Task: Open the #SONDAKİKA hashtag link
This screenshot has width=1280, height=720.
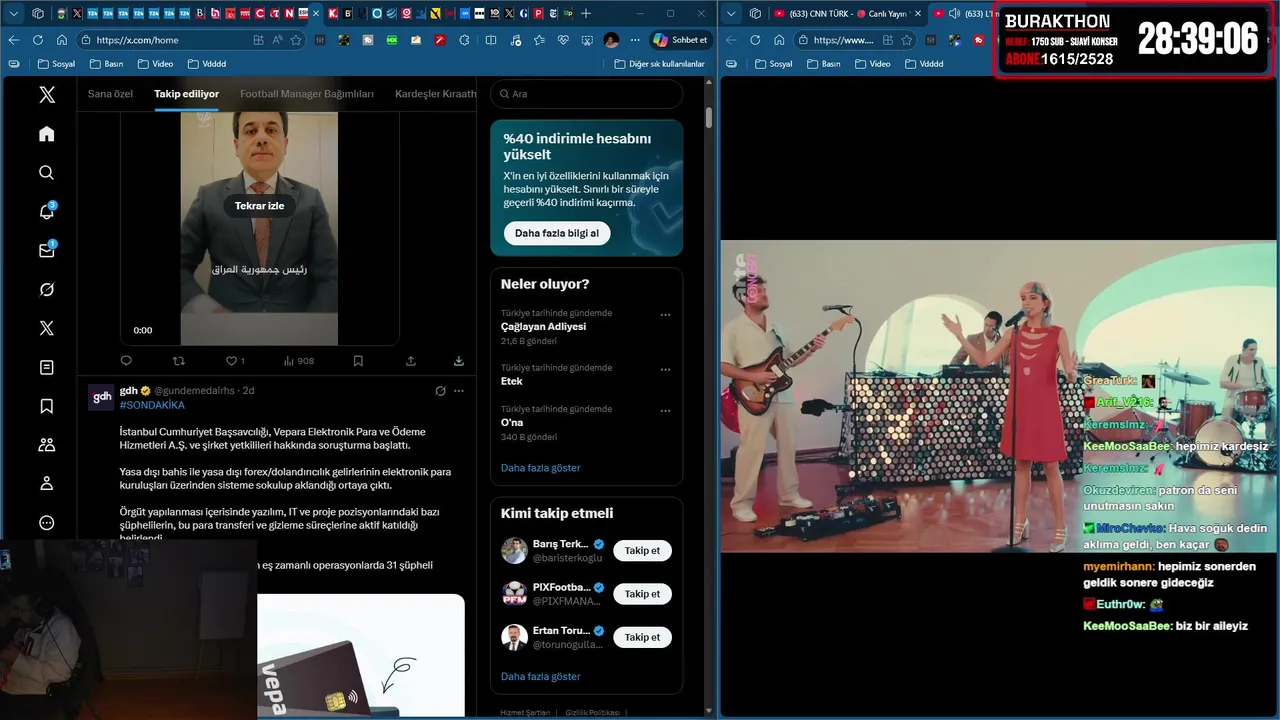Action: tap(152, 405)
